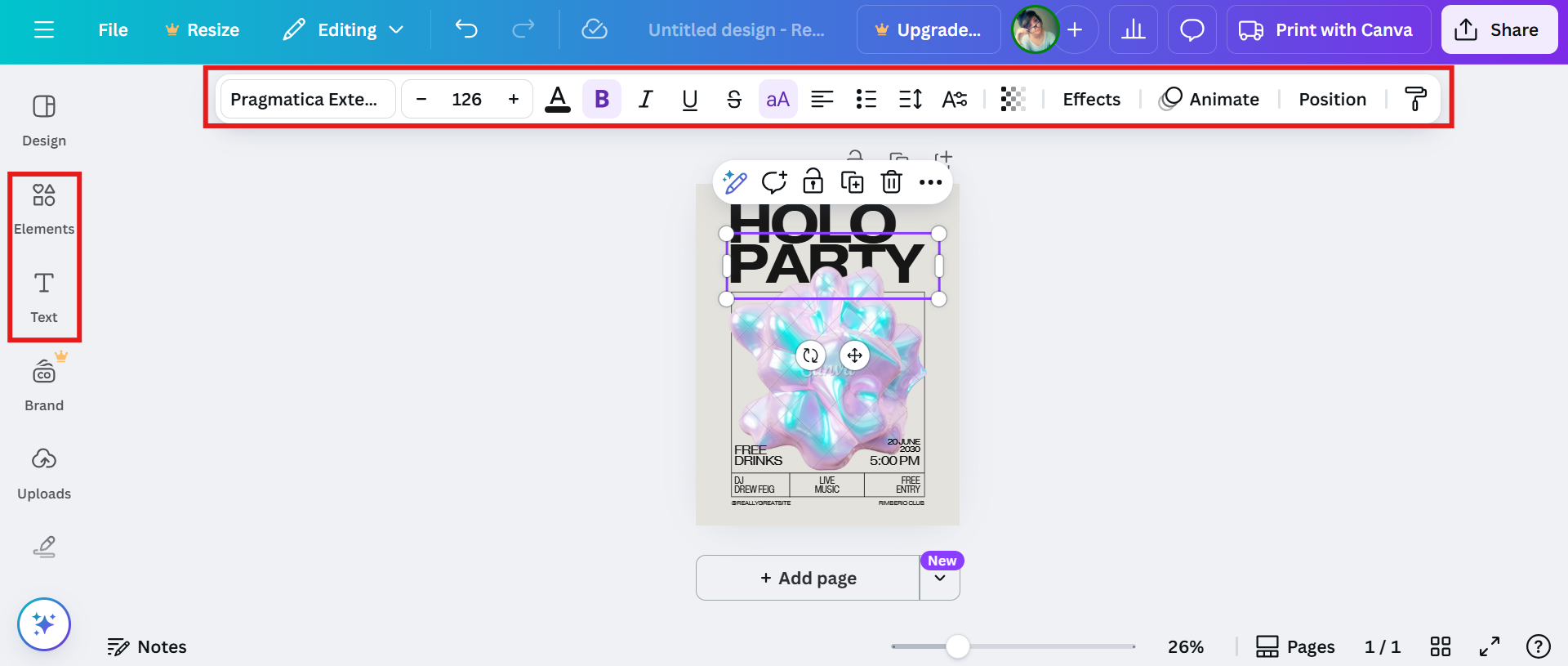Click the Add page button

808,578
